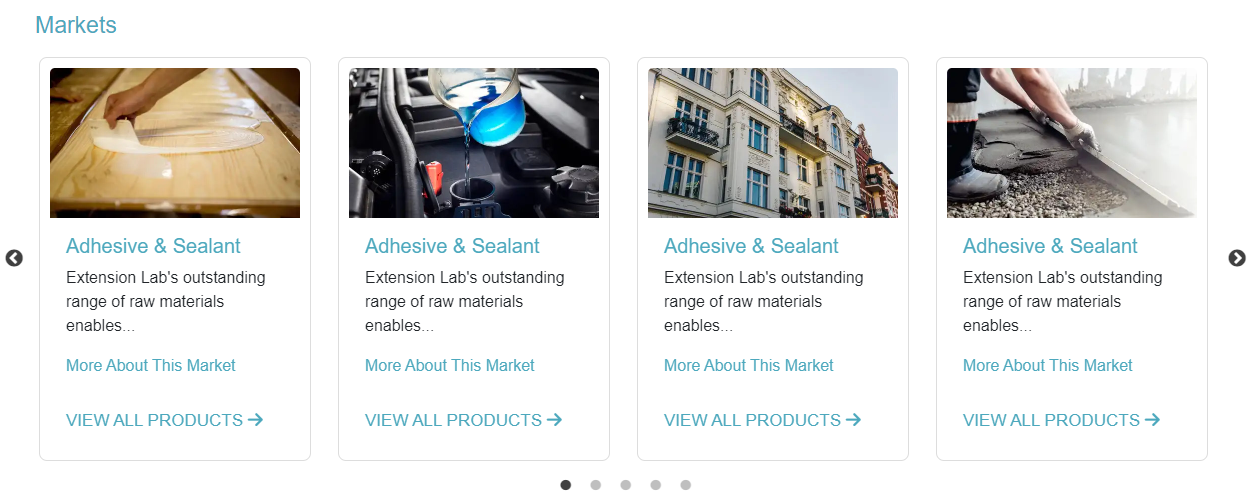Open the building facade image
1252x500 pixels.
[773, 143]
